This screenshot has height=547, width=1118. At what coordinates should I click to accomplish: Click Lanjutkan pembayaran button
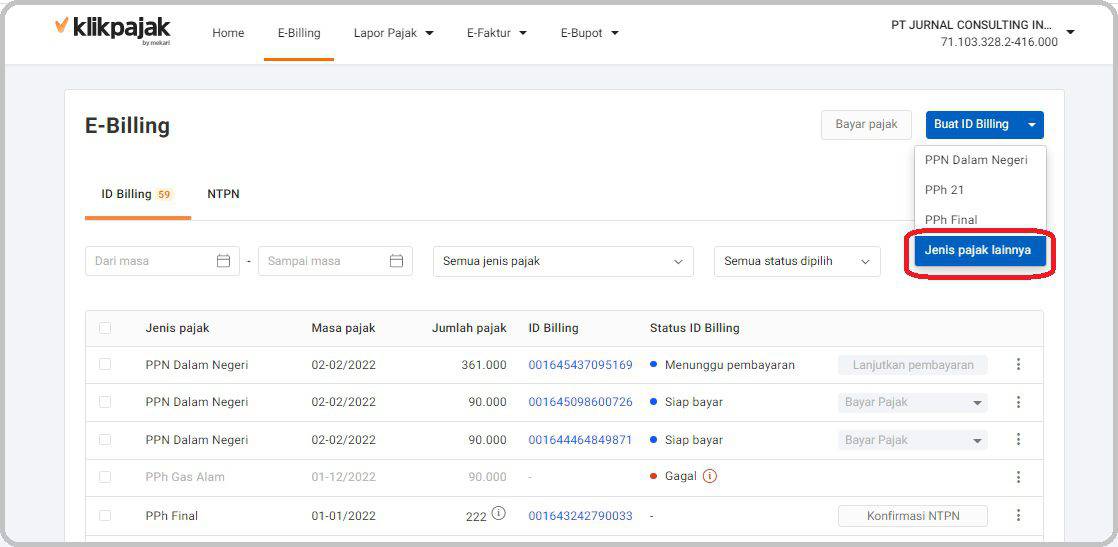coord(913,364)
